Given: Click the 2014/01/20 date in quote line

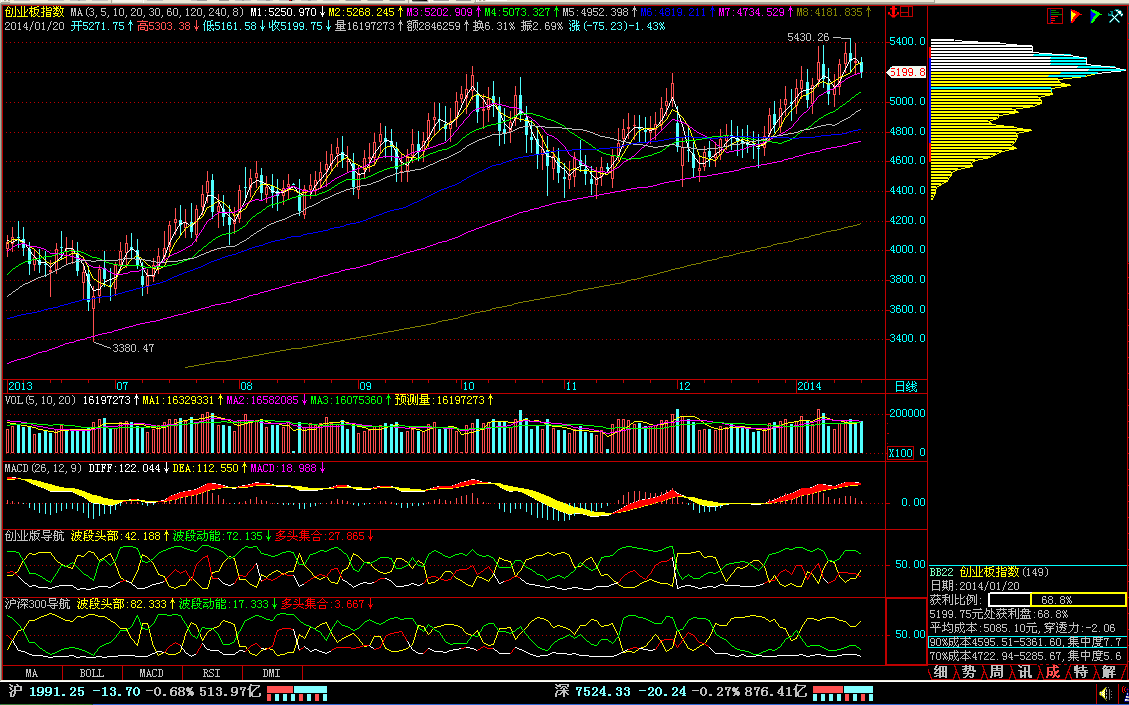Looking at the screenshot, I should point(33,26).
